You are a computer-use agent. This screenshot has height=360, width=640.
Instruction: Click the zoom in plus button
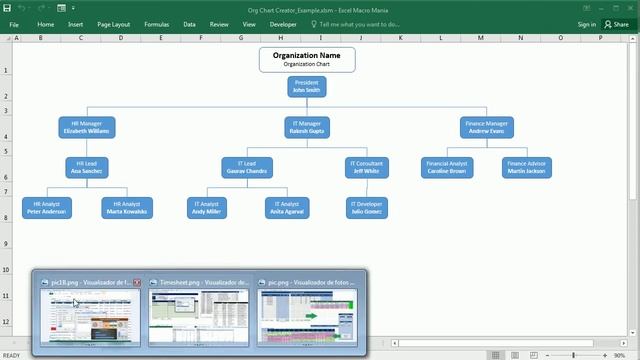point(605,356)
